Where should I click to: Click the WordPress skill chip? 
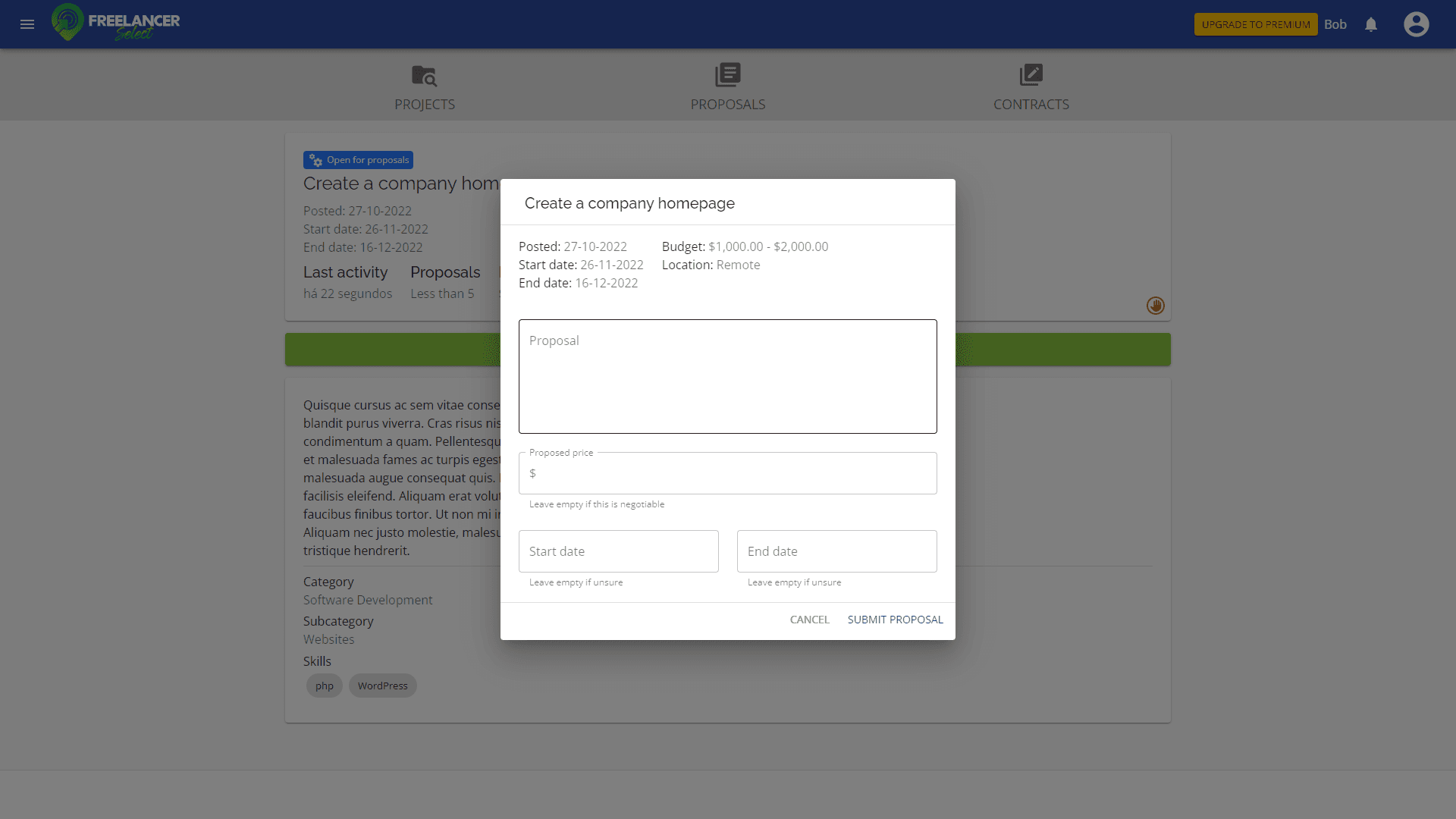(383, 686)
